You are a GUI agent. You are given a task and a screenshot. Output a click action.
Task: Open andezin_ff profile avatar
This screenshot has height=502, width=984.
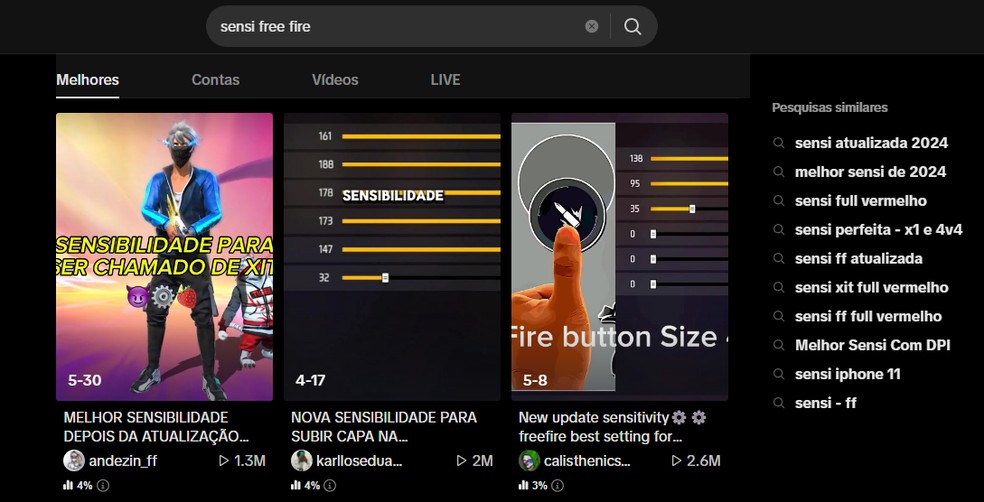tap(74, 461)
